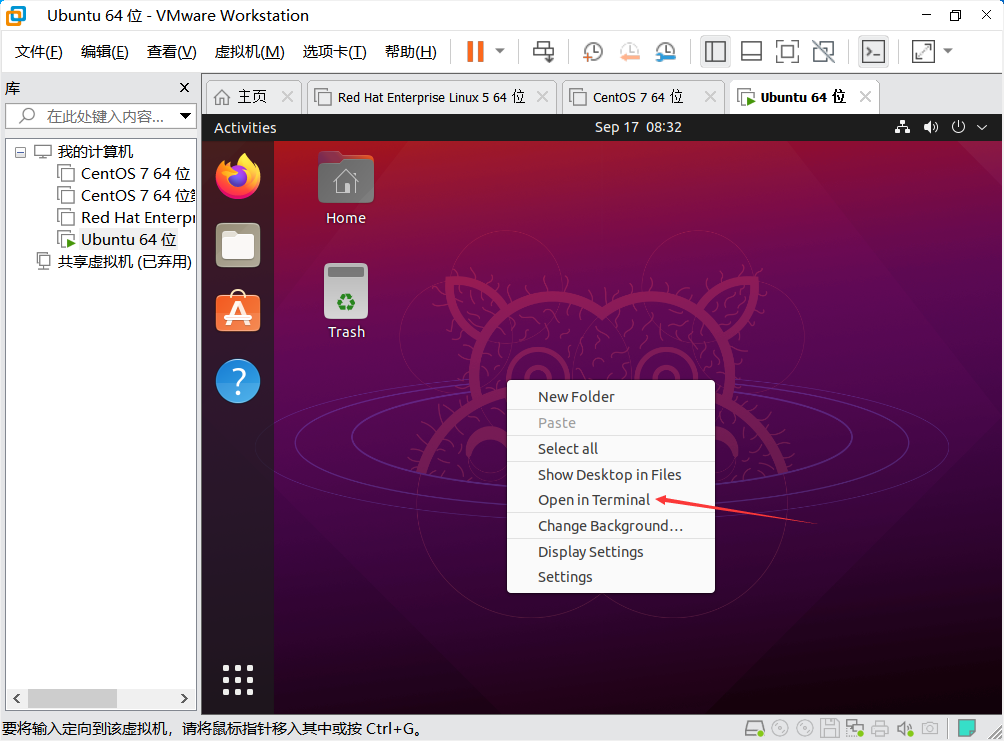Launch Firefox from the Ubuntu dock
This screenshot has width=1004, height=741.
[238, 177]
